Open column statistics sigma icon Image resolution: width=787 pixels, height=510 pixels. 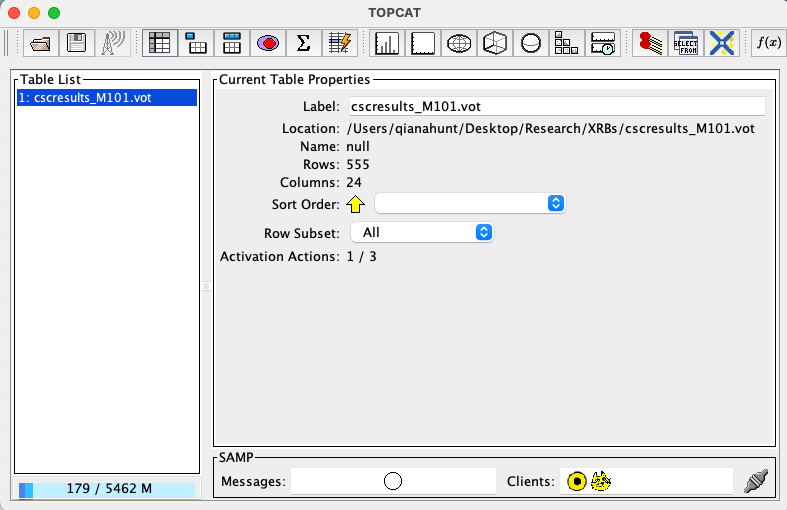(x=304, y=44)
